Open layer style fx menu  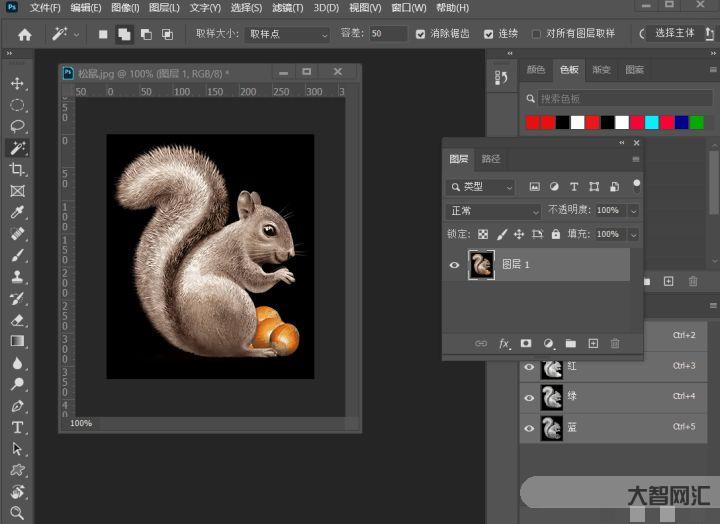pos(504,344)
